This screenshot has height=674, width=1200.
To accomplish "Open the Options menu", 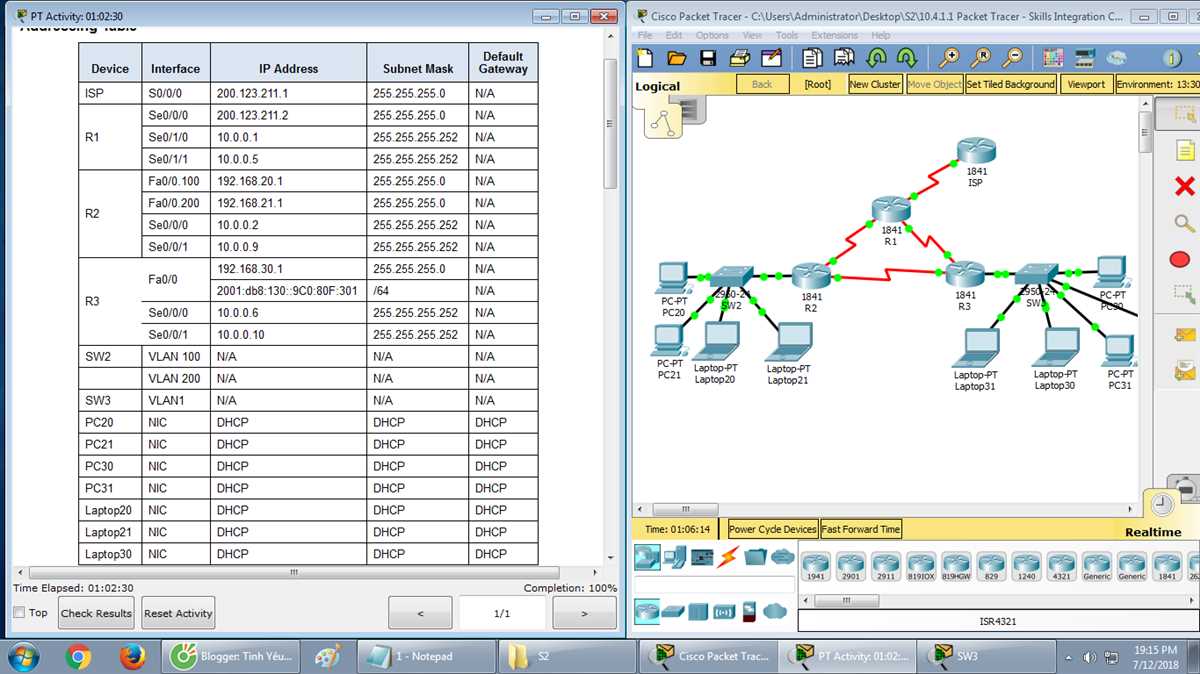I will [712, 35].
